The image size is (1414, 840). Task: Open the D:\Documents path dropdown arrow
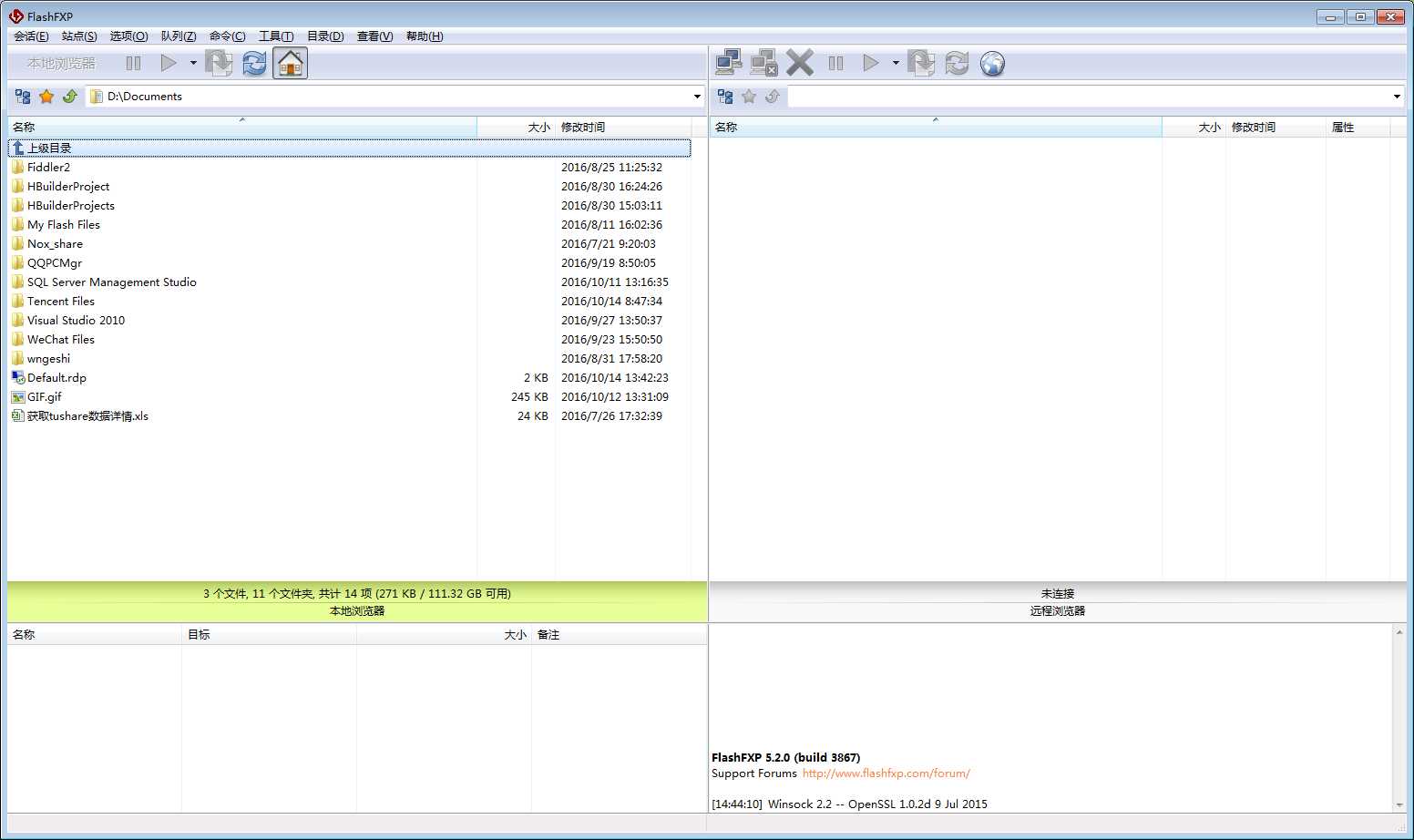697,97
